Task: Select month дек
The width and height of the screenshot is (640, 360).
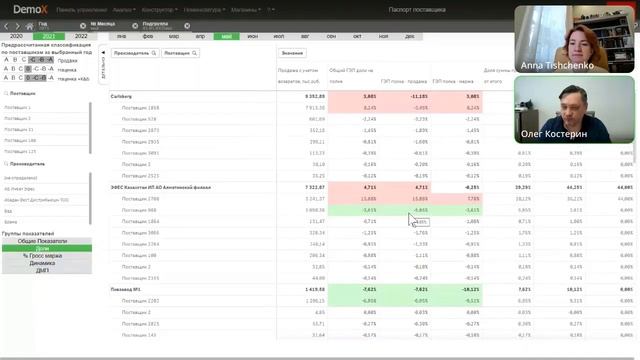Action: tap(410, 36)
